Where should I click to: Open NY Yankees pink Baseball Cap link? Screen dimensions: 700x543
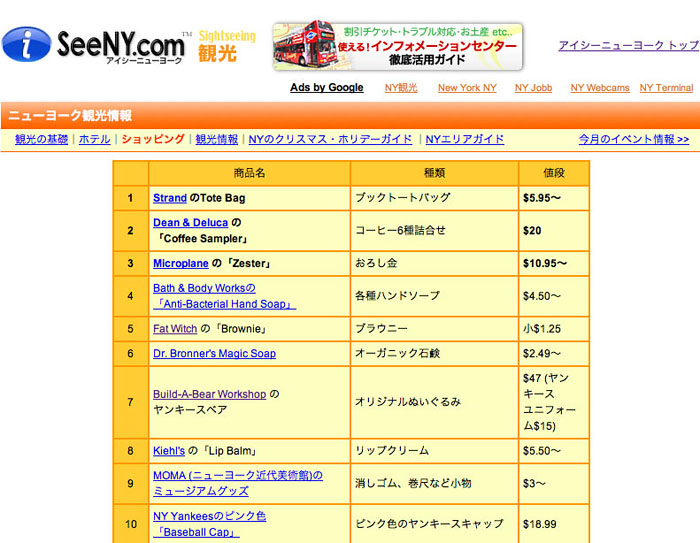[209, 524]
